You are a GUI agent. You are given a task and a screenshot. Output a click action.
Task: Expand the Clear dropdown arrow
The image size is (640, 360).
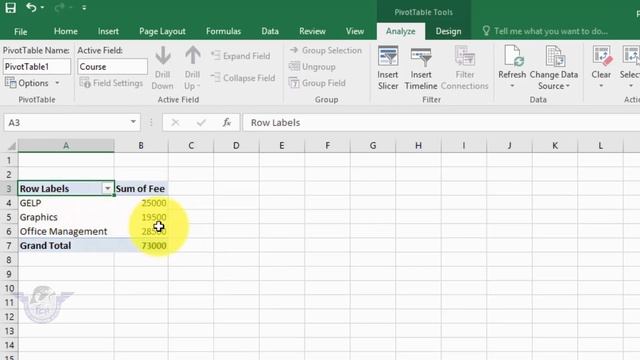click(x=601, y=86)
